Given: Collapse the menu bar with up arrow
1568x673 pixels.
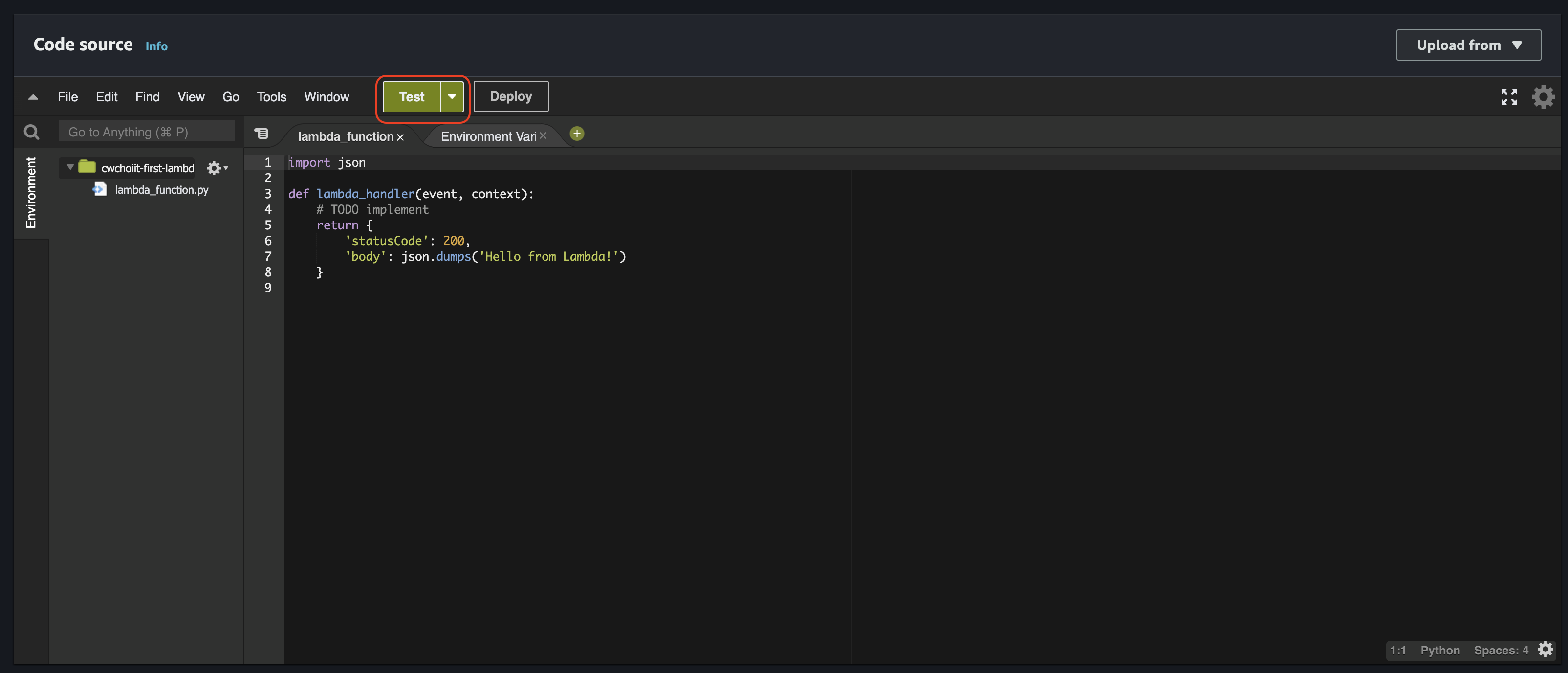Looking at the screenshot, I should click(33, 97).
